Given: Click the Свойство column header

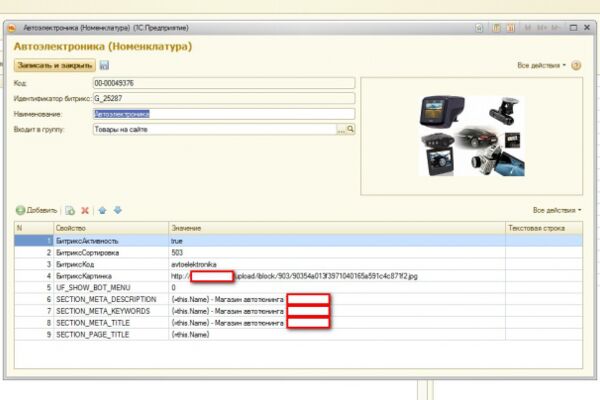Looking at the screenshot, I should (111, 228).
